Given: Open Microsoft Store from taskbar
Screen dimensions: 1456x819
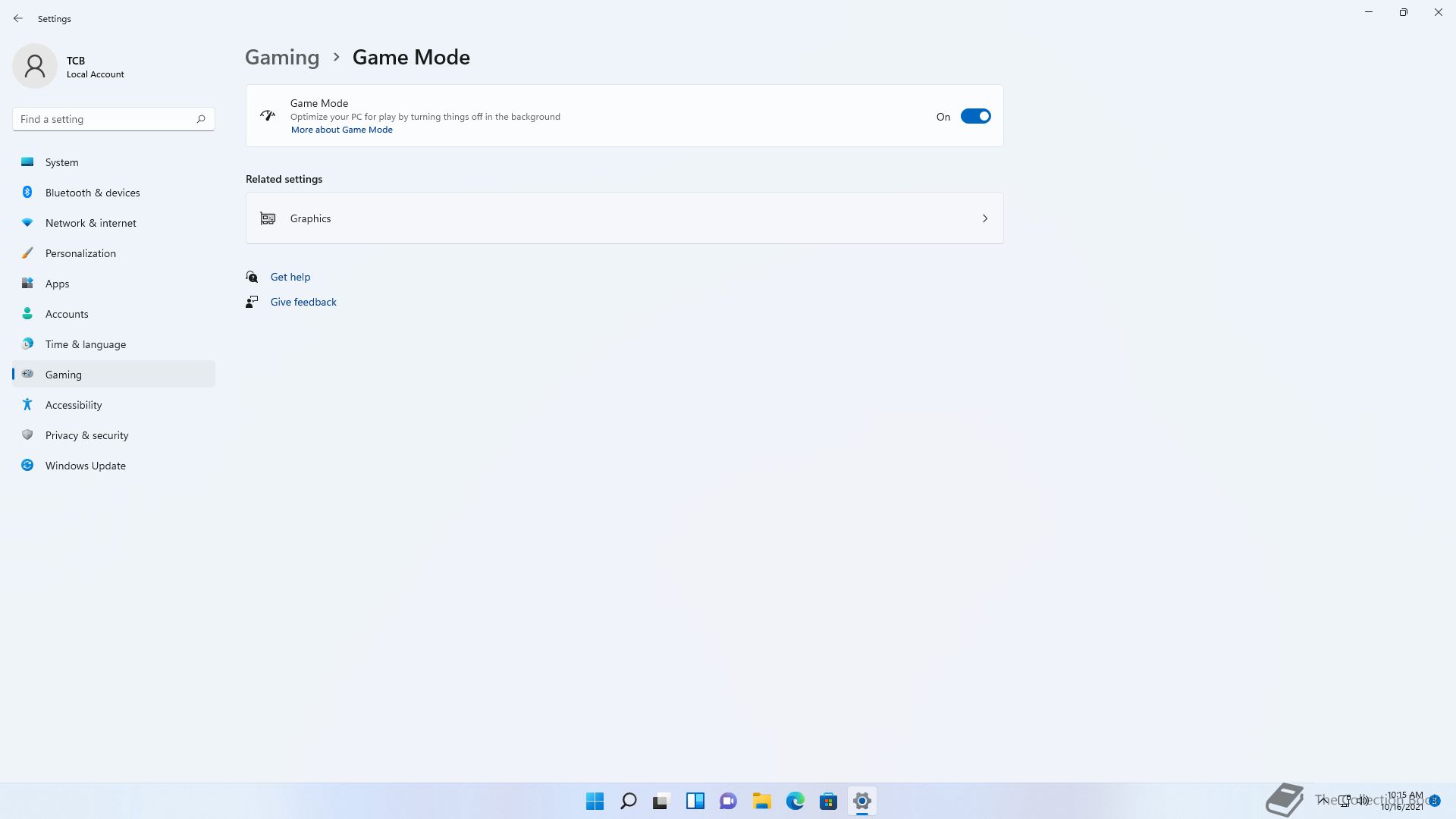Looking at the screenshot, I should (x=829, y=801).
